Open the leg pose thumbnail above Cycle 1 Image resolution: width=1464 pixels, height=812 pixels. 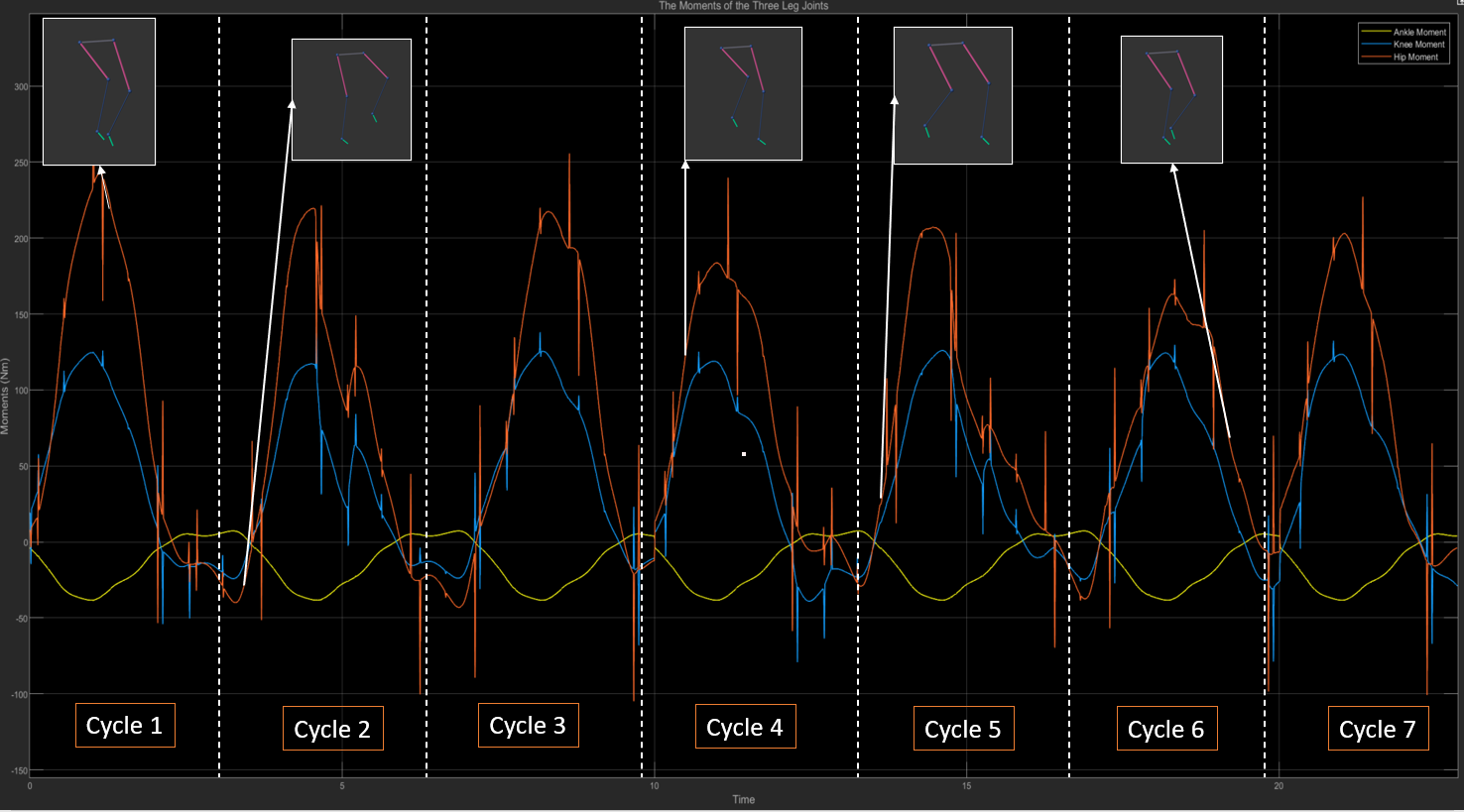(x=99, y=91)
